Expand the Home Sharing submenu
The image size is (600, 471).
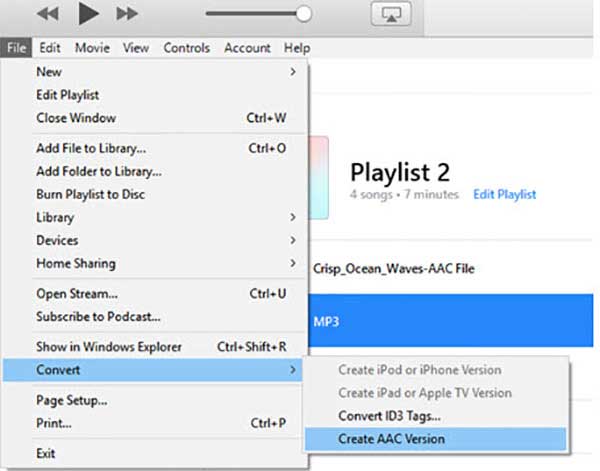[153, 263]
